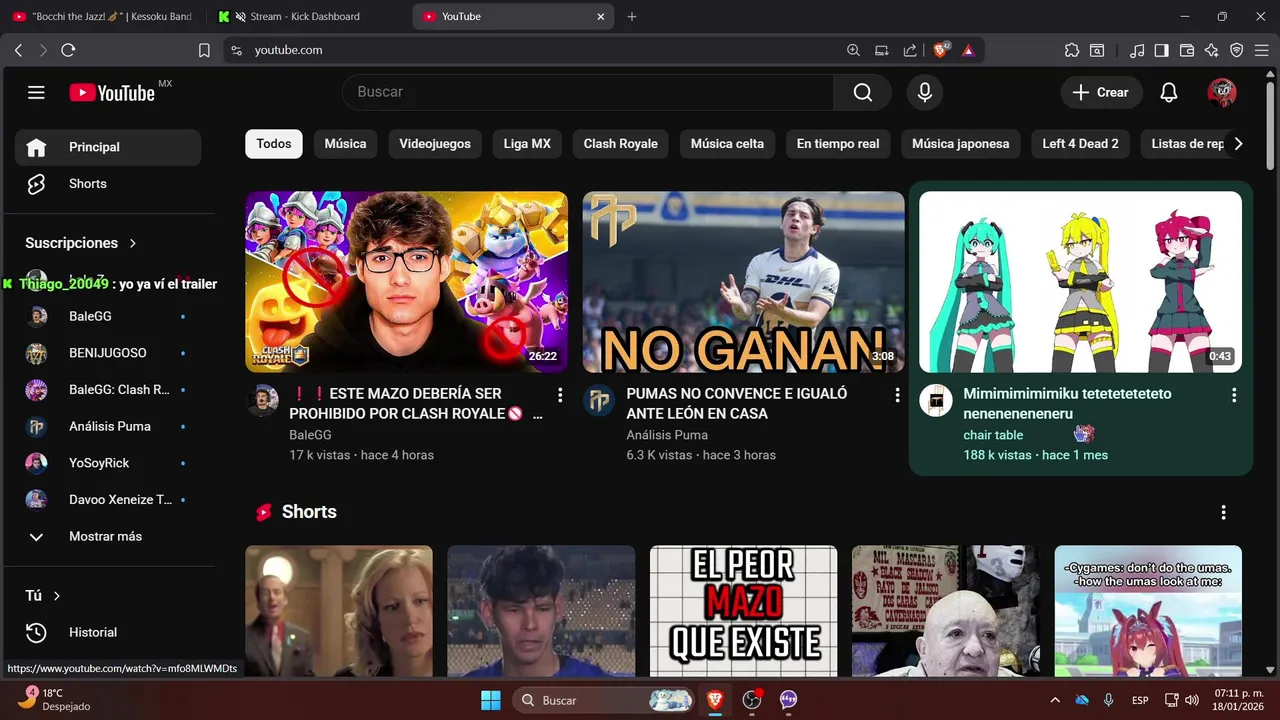Image resolution: width=1280 pixels, height=720 pixels.
Task: Go back in browser history
Action: [x=18, y=50]
